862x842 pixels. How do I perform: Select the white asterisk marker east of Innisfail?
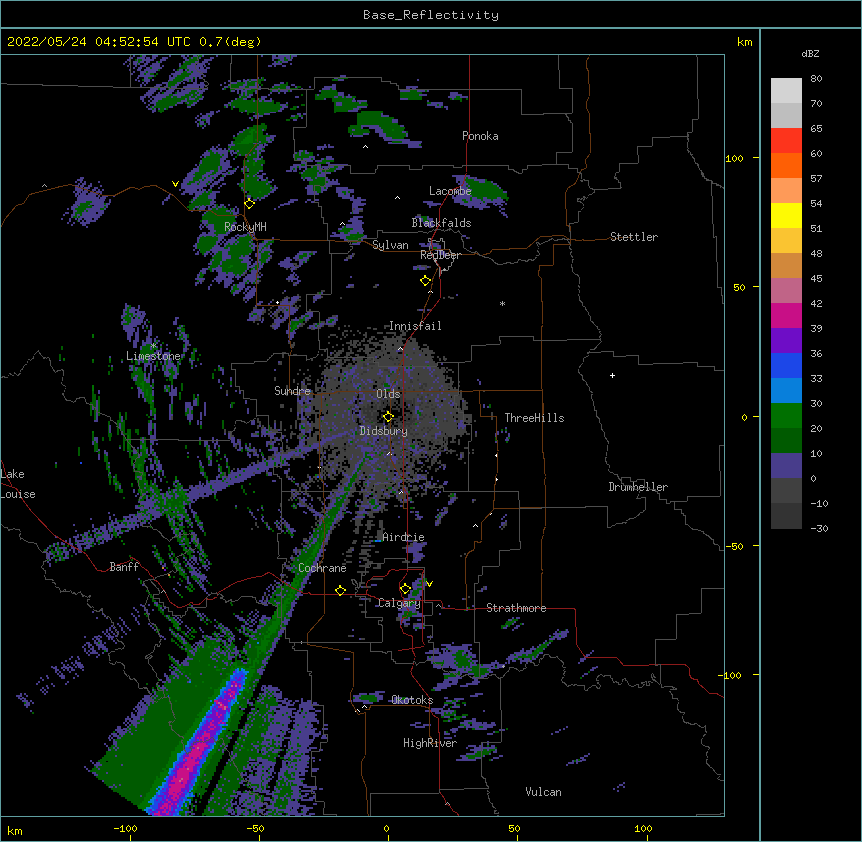coord(502,304)
